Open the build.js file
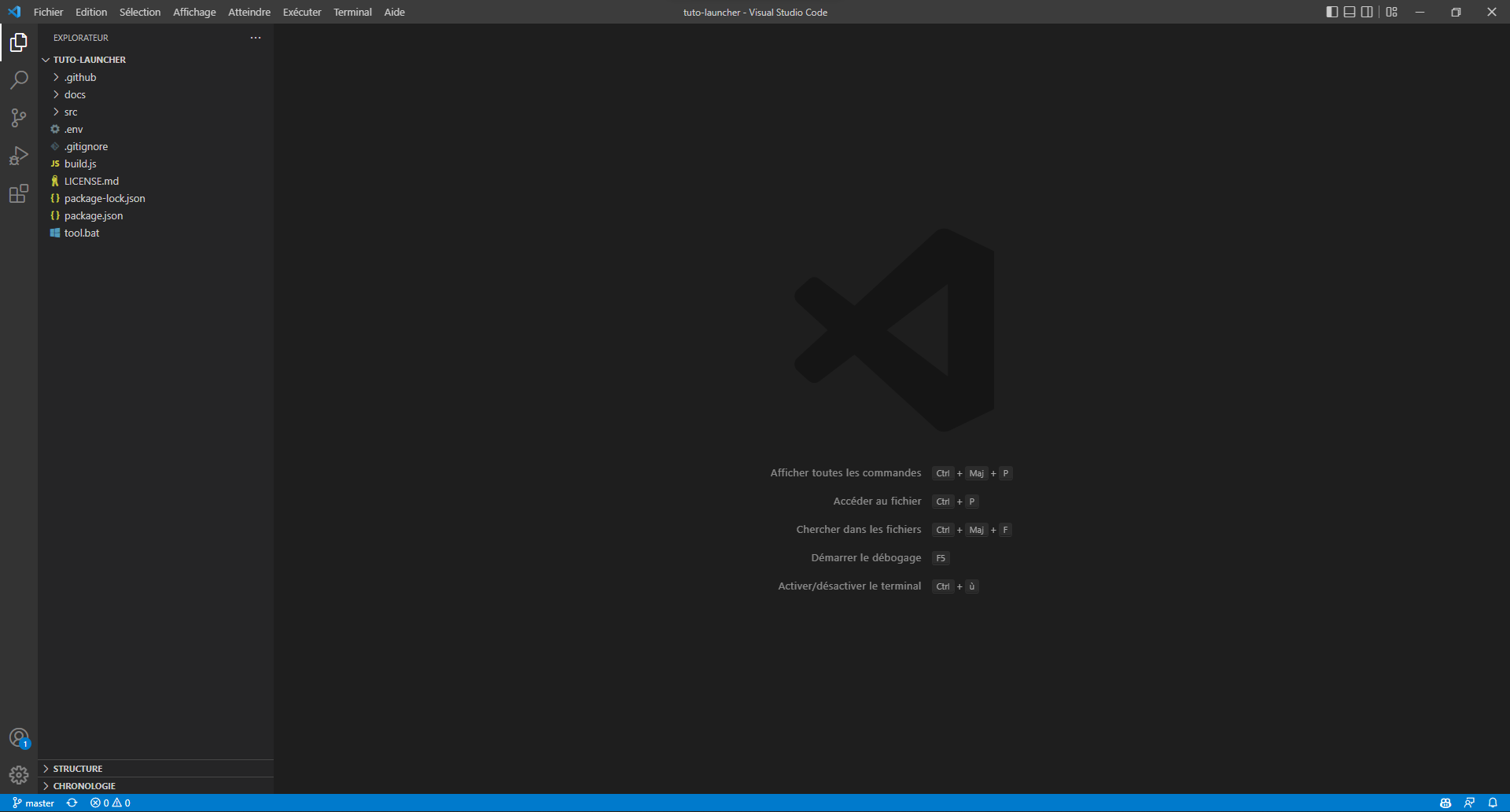1510x812 pixels. coord(156,164)
